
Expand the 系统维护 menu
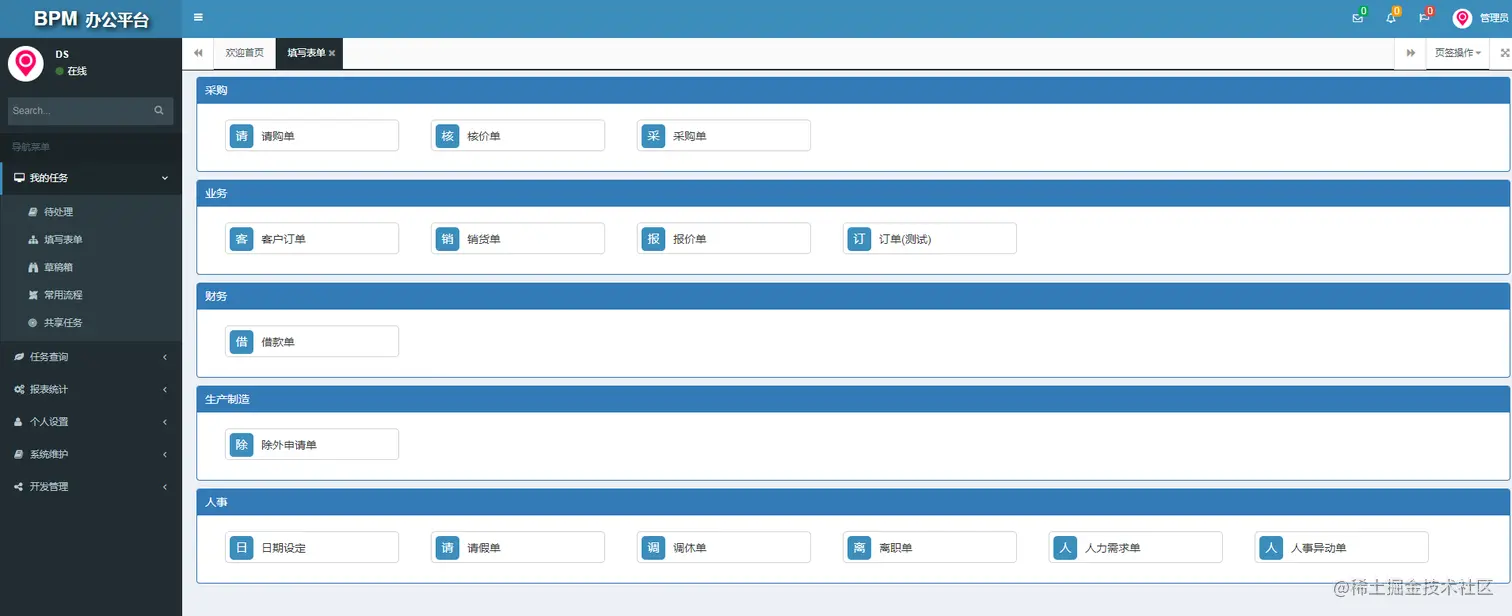coord(91,454)
